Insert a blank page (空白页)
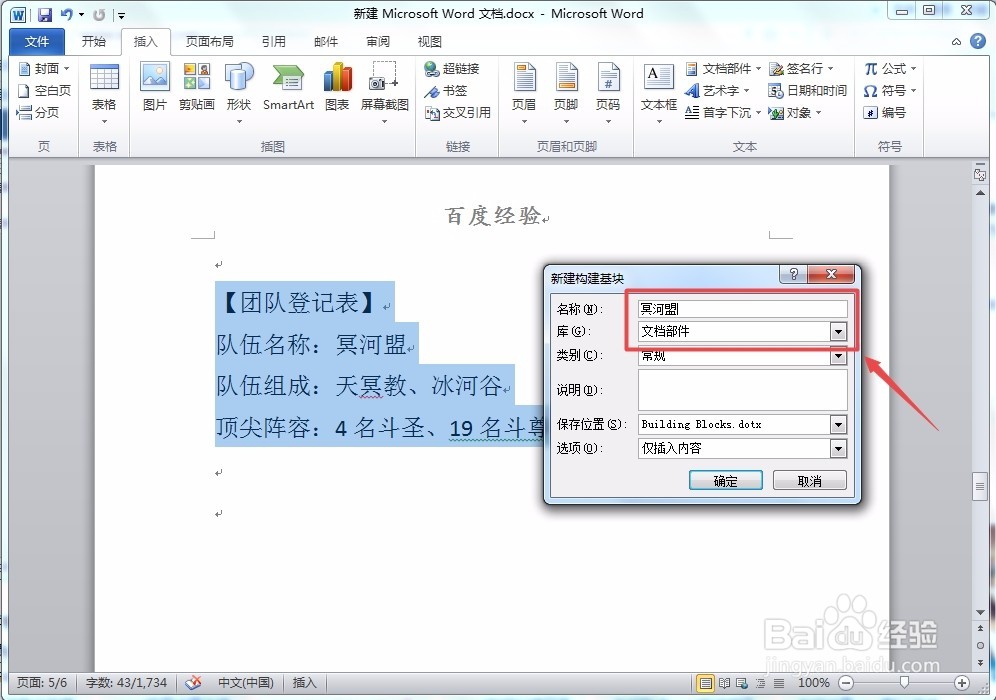This screenshot has height=700, width=996. (44, 90)
